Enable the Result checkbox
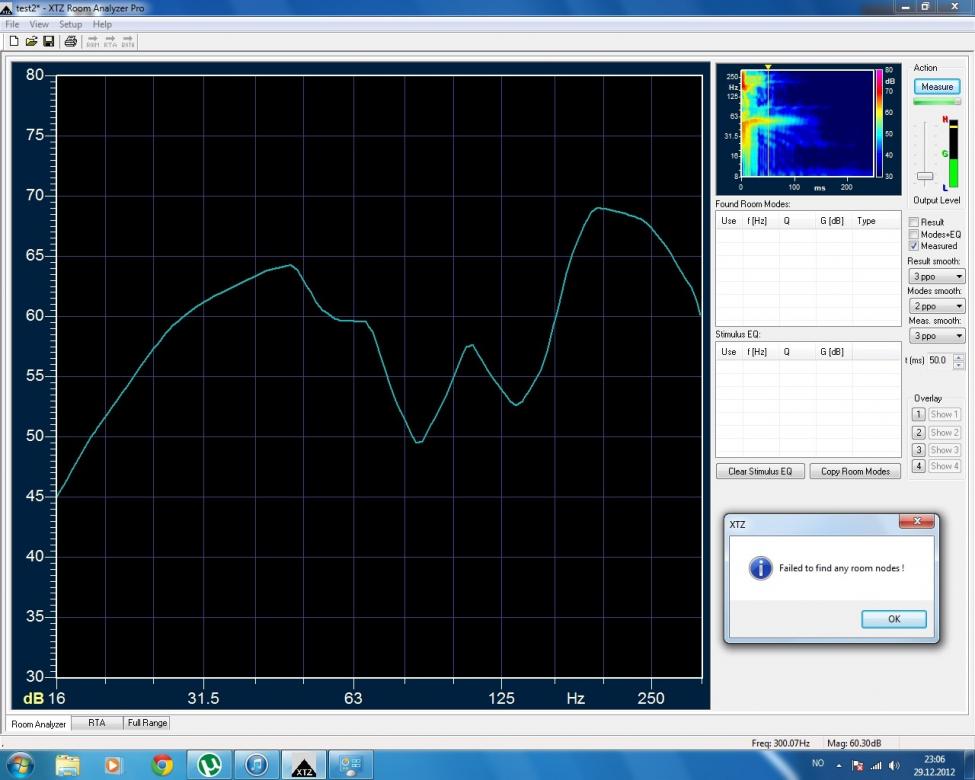 point(913,222)
